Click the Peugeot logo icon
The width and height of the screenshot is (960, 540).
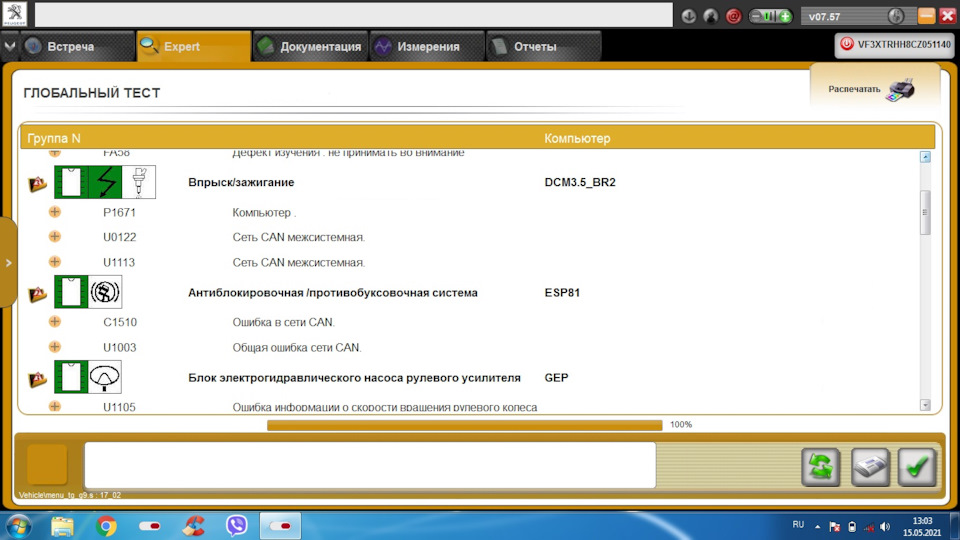15,14
